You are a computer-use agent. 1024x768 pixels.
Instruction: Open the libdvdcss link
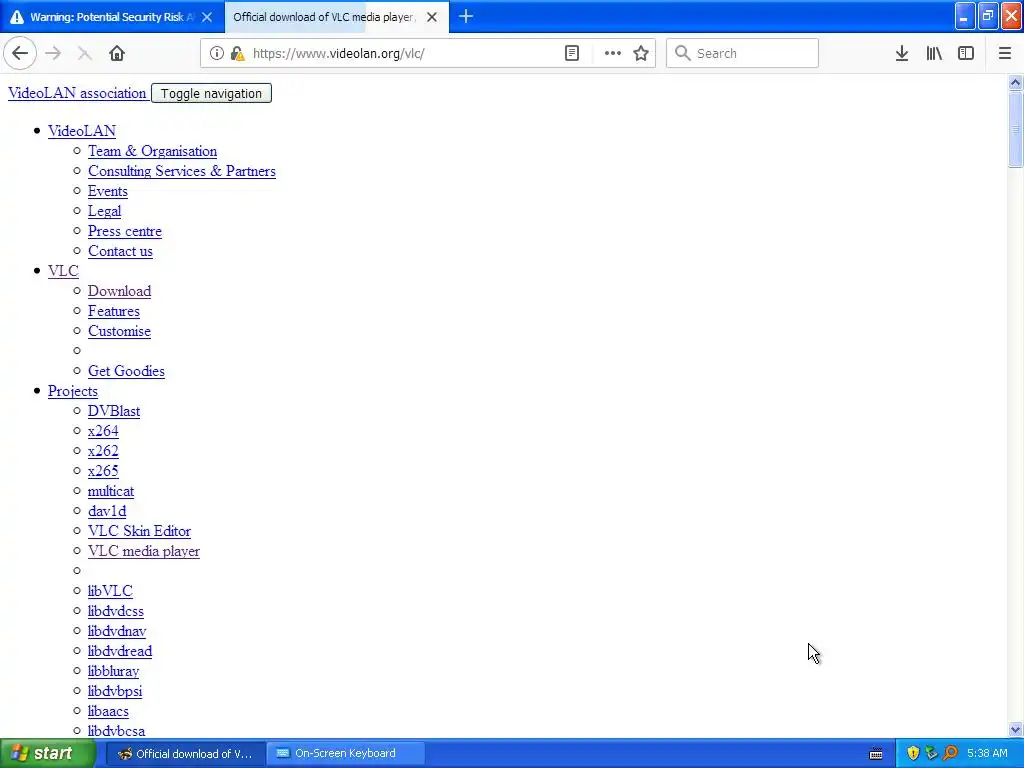[x=116, y=612]
